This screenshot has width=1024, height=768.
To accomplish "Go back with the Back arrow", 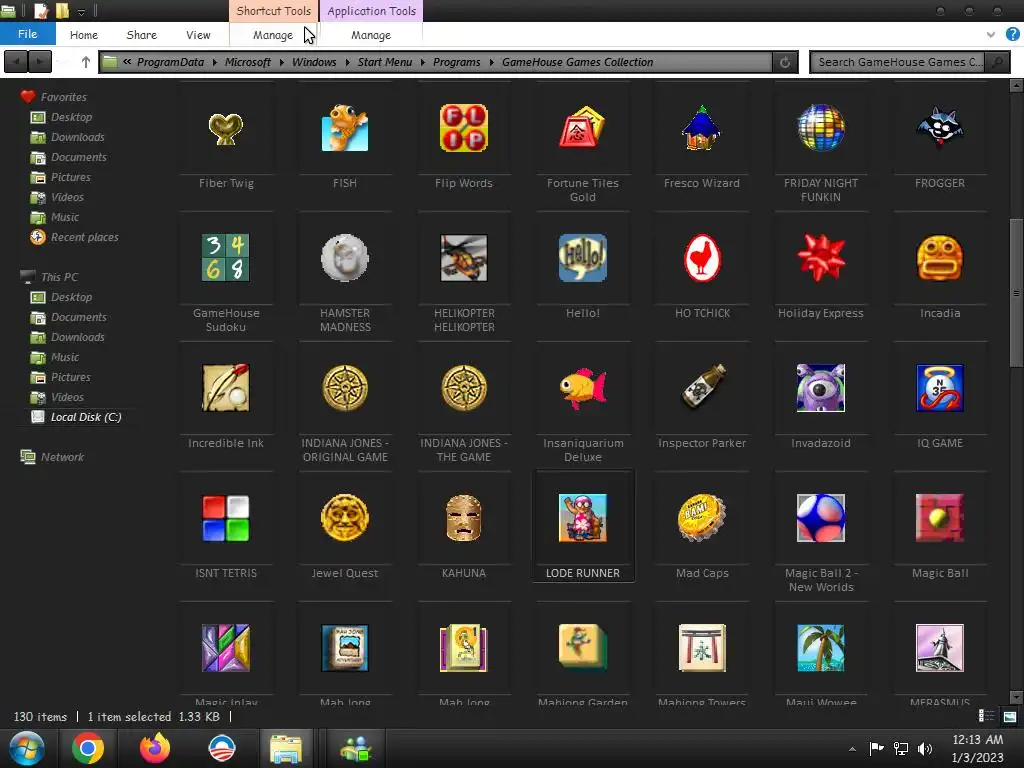I will pyautogui.click(x=16, y=62).
